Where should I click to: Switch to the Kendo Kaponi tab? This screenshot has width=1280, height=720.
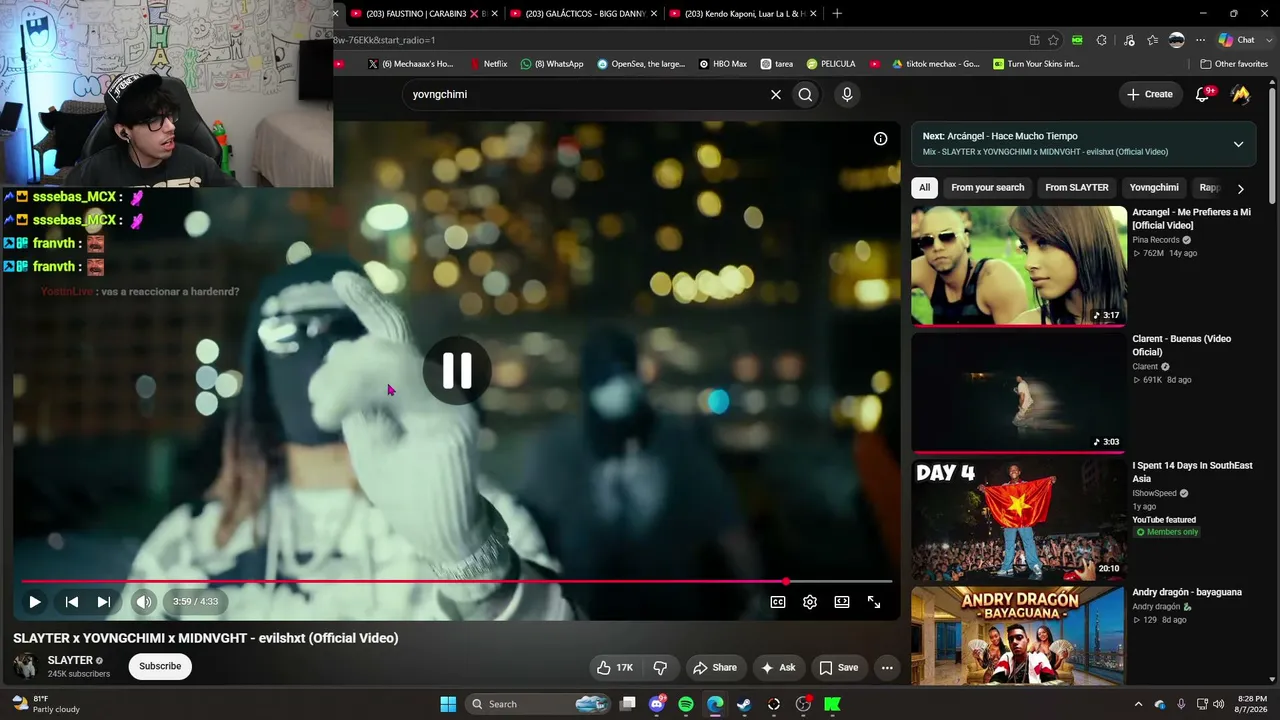tap(742, 14)
